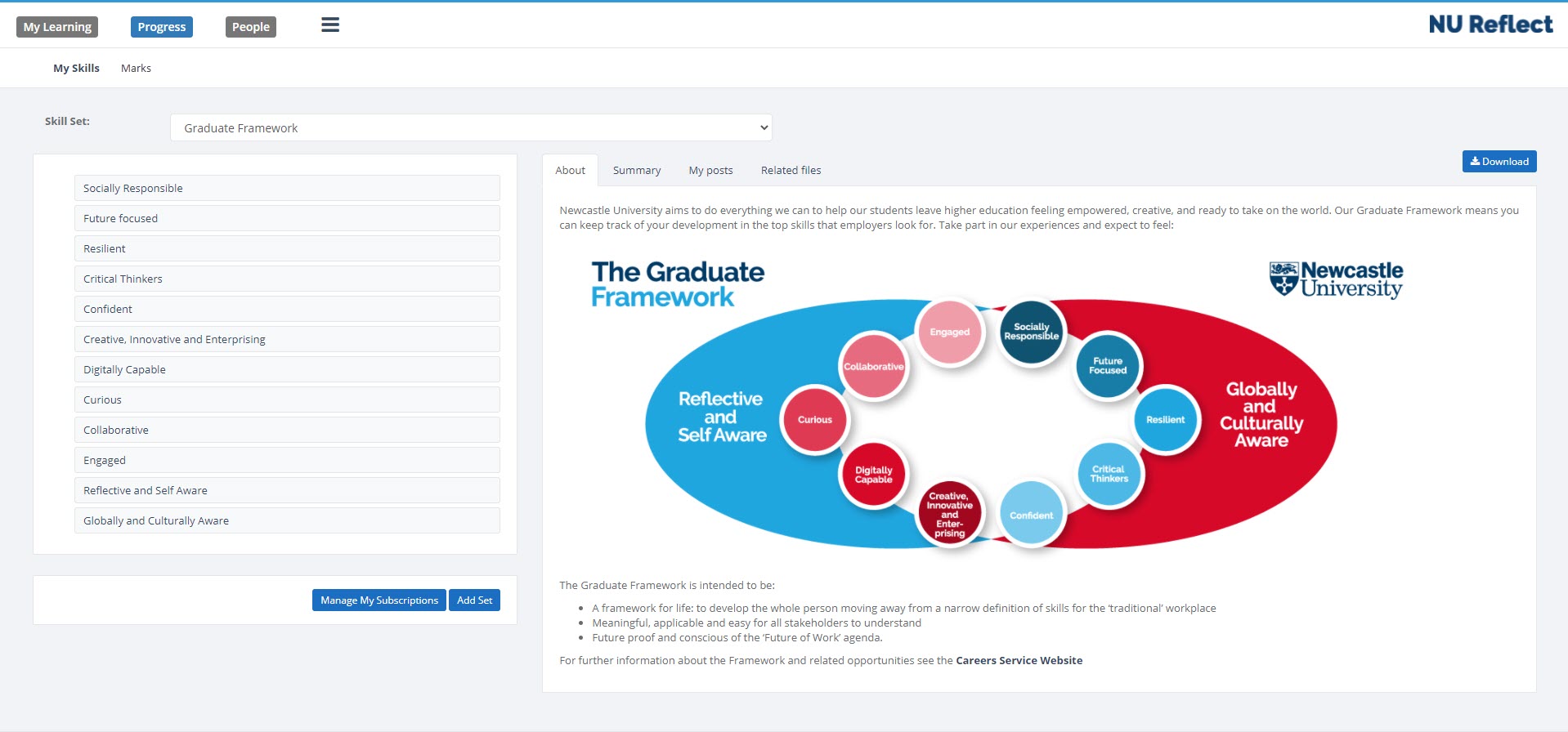Click the NU Reflect logo

click(x=1490, y=25)
